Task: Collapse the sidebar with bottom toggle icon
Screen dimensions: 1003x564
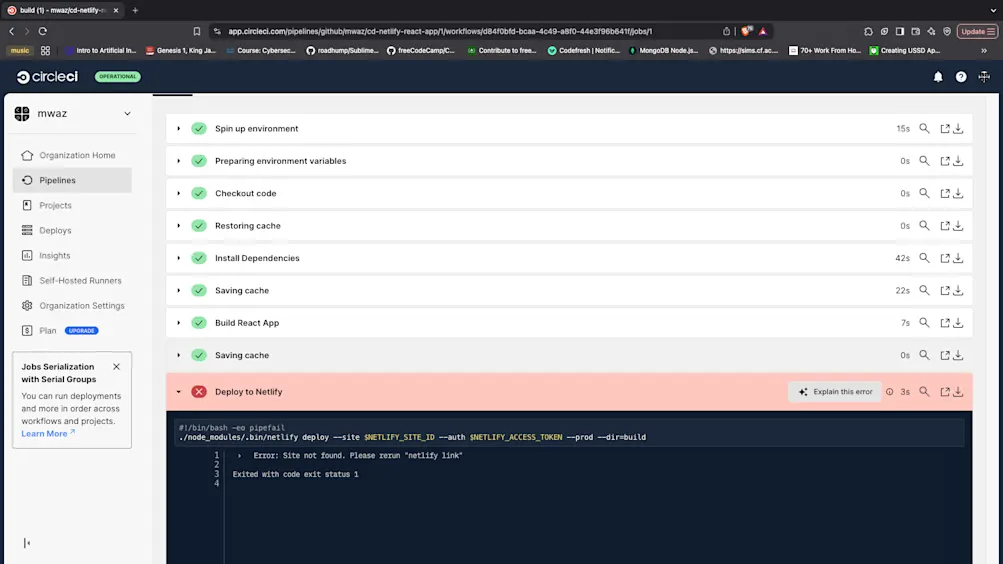Action: pos(27,543)
